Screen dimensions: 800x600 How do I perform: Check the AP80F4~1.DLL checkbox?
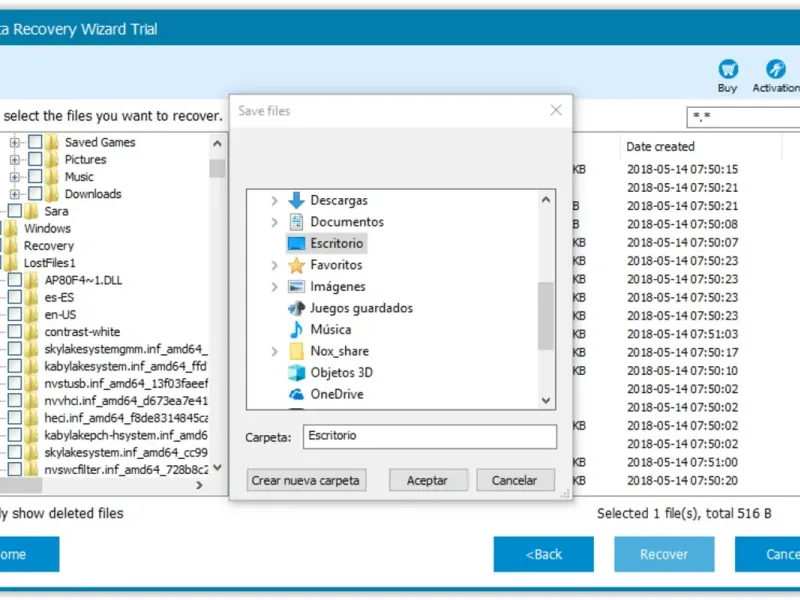click(x=15, y=280)
